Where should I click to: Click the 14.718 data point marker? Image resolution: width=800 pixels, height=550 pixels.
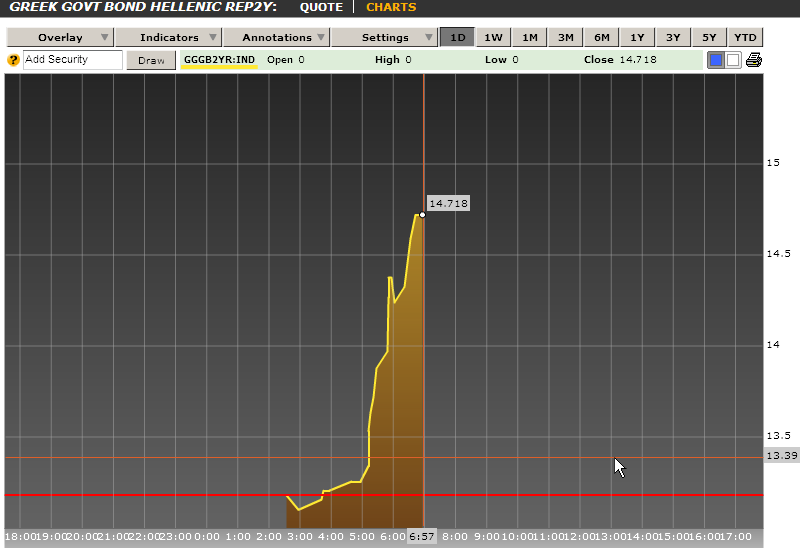422,215
